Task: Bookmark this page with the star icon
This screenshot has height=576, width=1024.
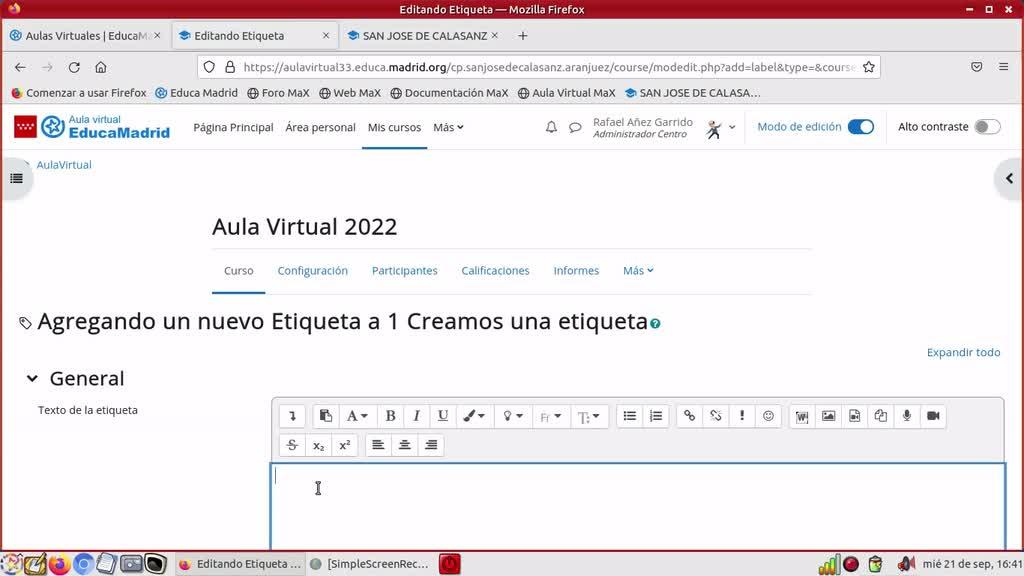Action: 869,67
